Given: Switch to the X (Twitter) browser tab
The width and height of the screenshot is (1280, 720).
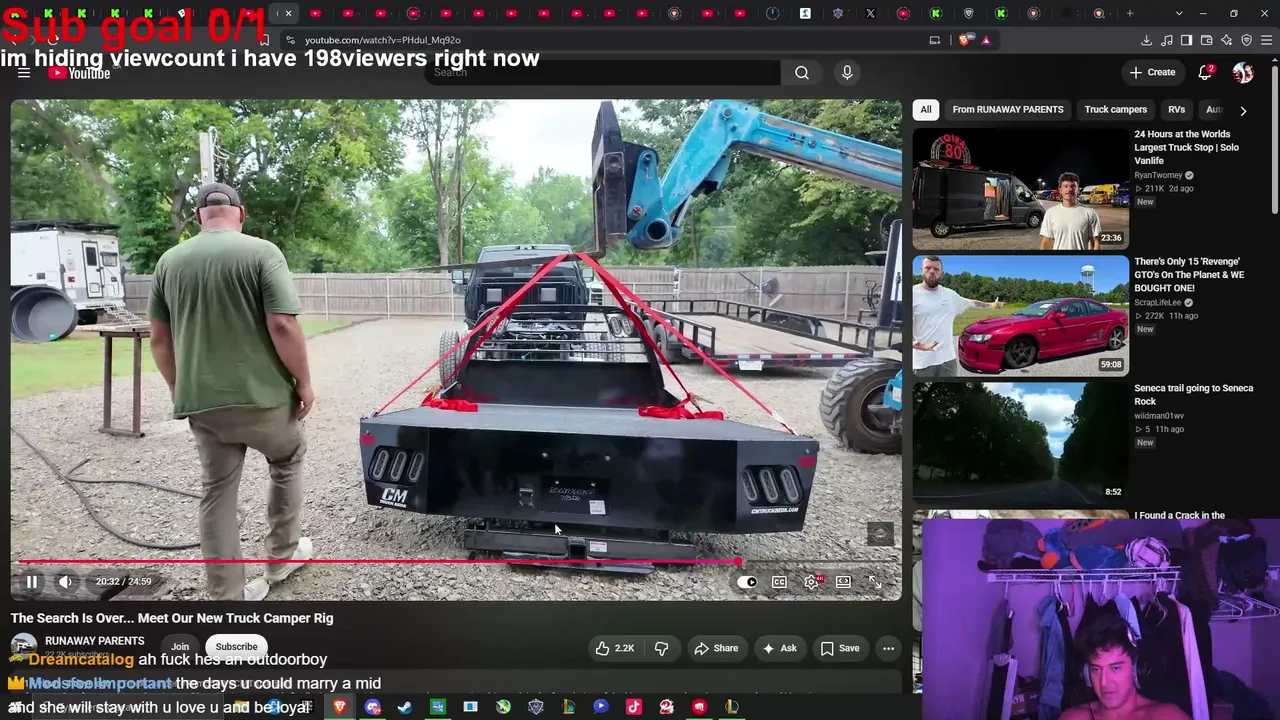Looking at the screenshot, I should tap(870, 13).
